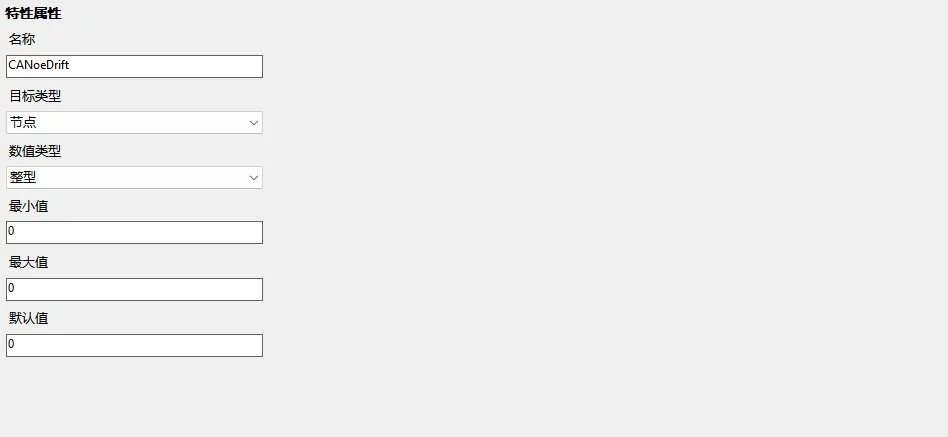Click the selected value 整型 in the combo box
Screen dimensions: 948x437
click(x=23, y=177)
